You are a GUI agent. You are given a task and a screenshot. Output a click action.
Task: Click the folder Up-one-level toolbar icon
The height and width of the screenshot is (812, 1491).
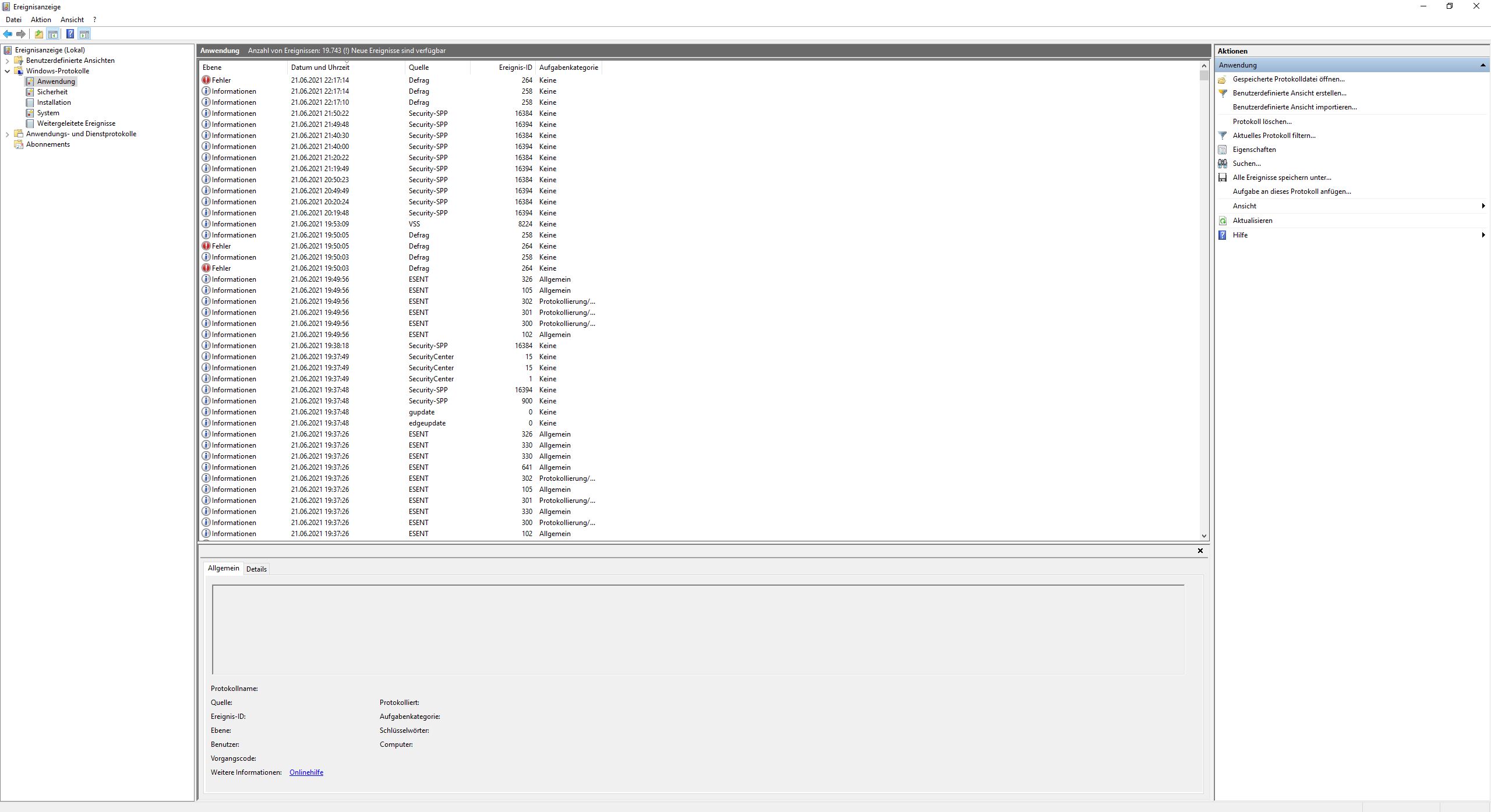pos(38,34)
